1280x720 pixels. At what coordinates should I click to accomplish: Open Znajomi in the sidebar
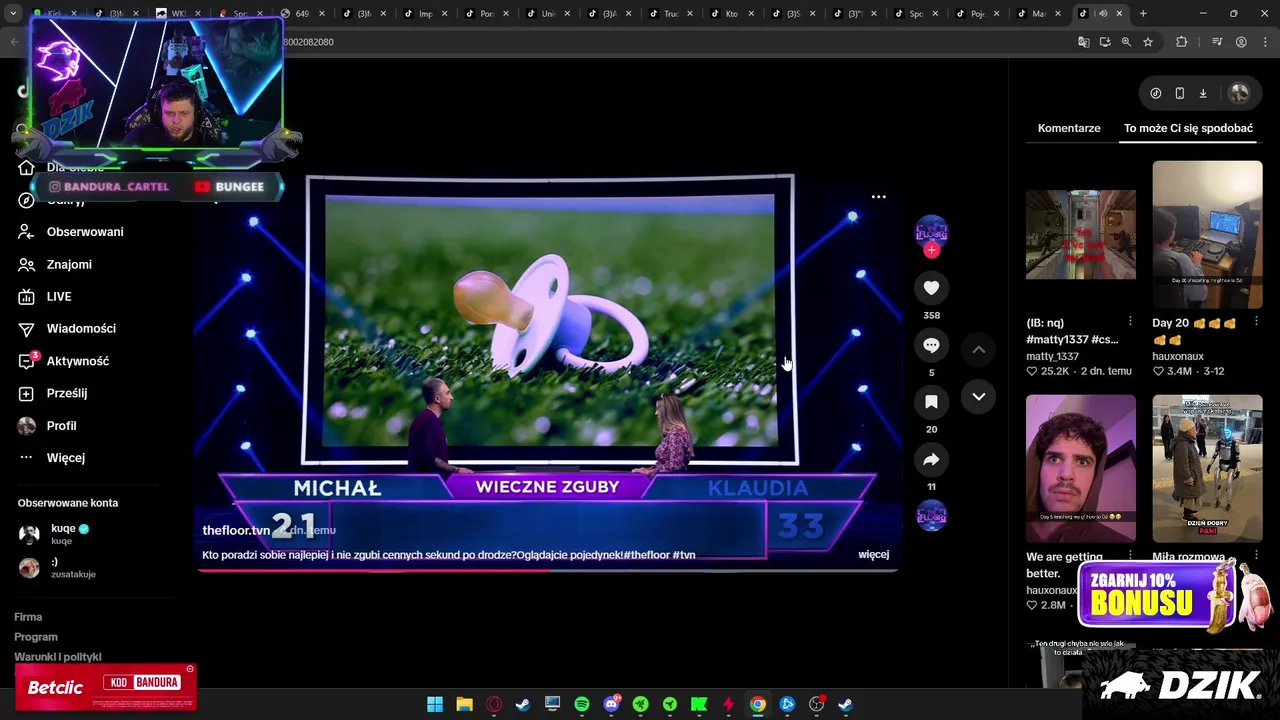(x=55, y=265)
